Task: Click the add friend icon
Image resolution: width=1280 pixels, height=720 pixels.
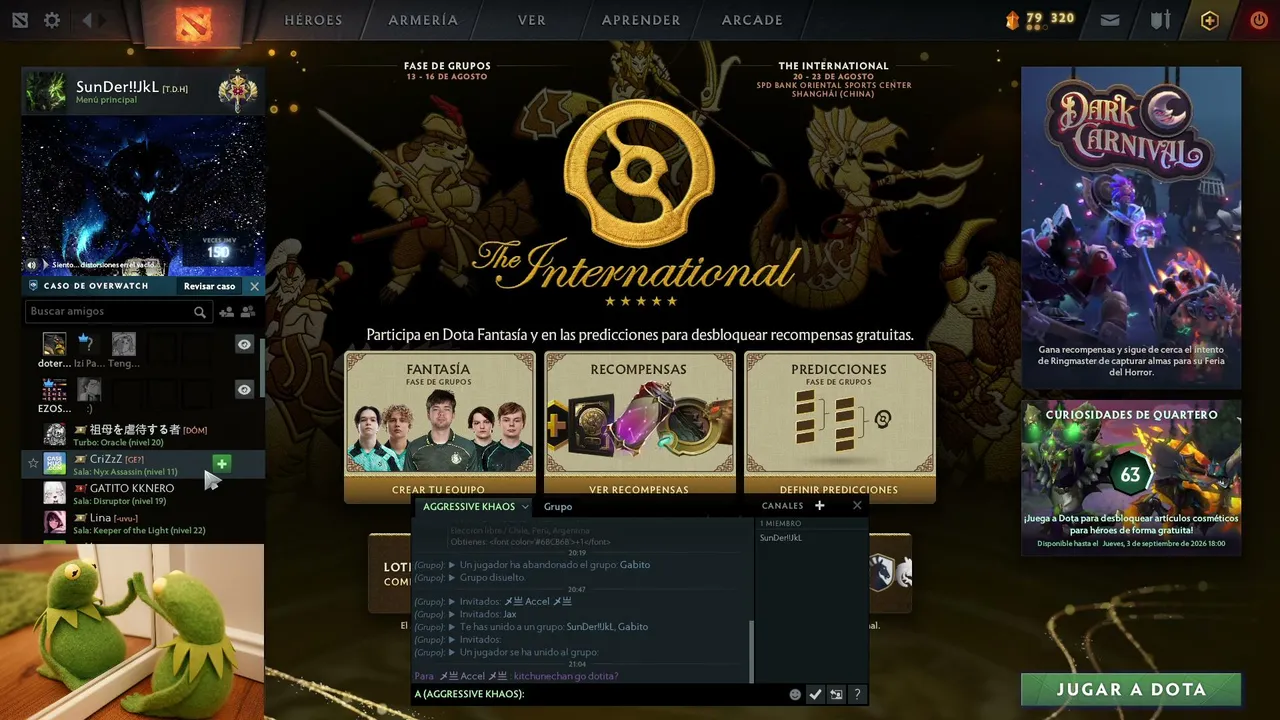Action: [x=226, y=312]
